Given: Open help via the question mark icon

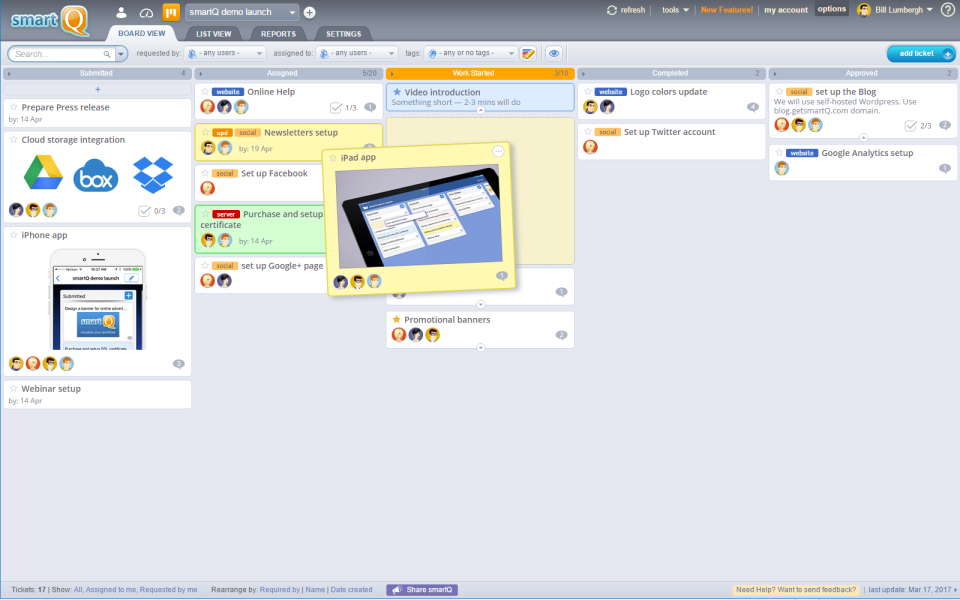Looking at the screenshot, I should [x=948, y=9].
